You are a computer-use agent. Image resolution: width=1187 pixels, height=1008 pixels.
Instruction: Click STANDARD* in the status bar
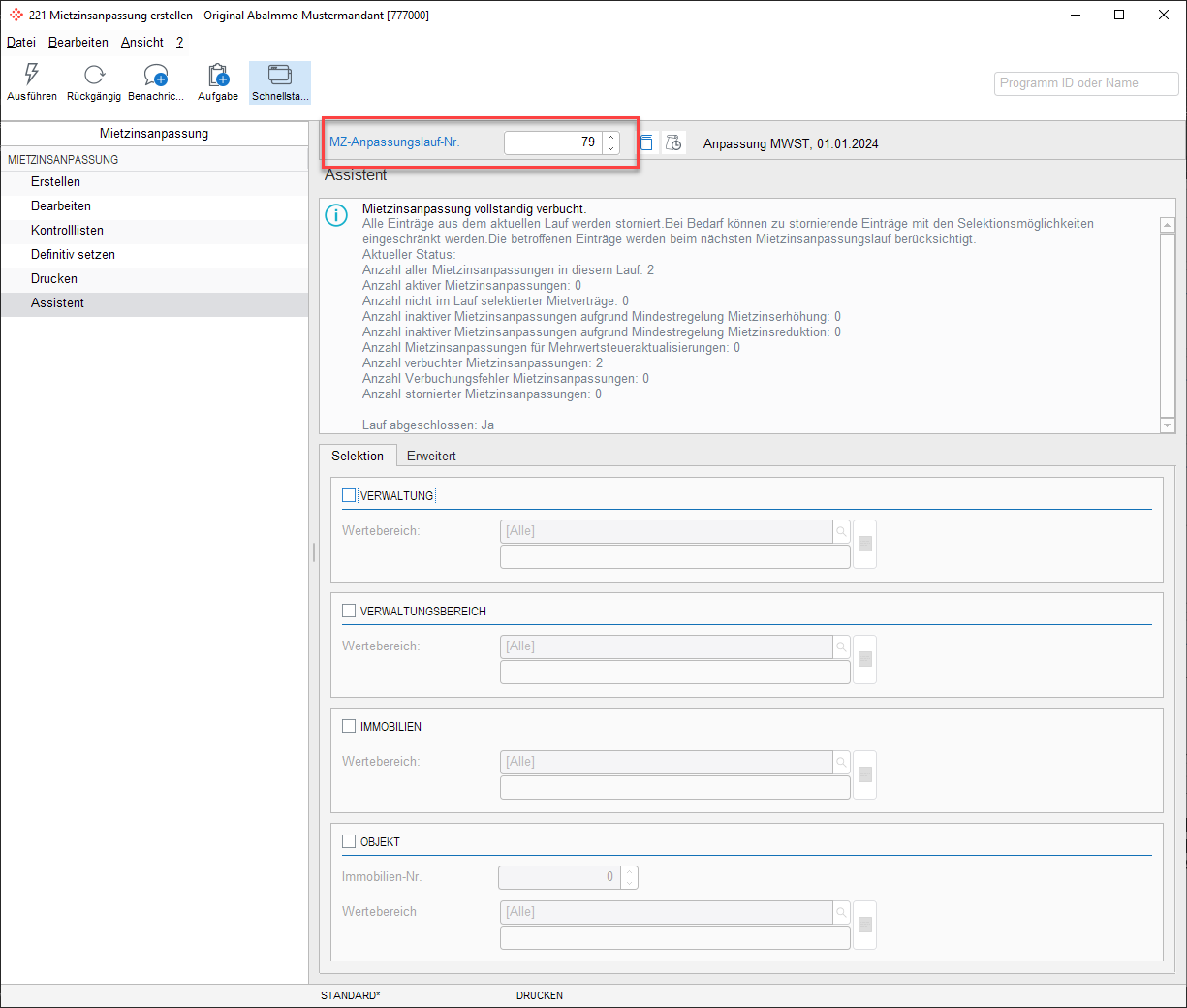click(x=351, y=995)
